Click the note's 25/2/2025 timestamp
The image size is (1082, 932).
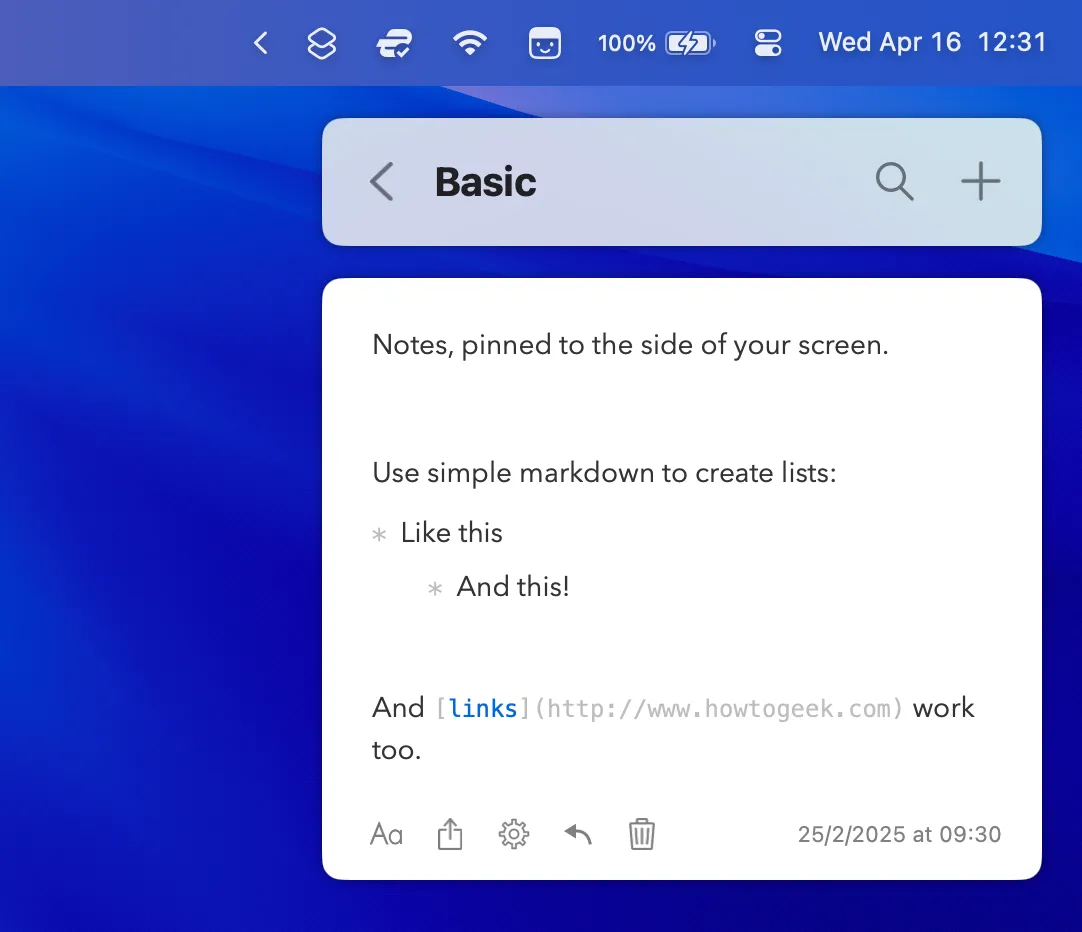(x=898, y=834)
